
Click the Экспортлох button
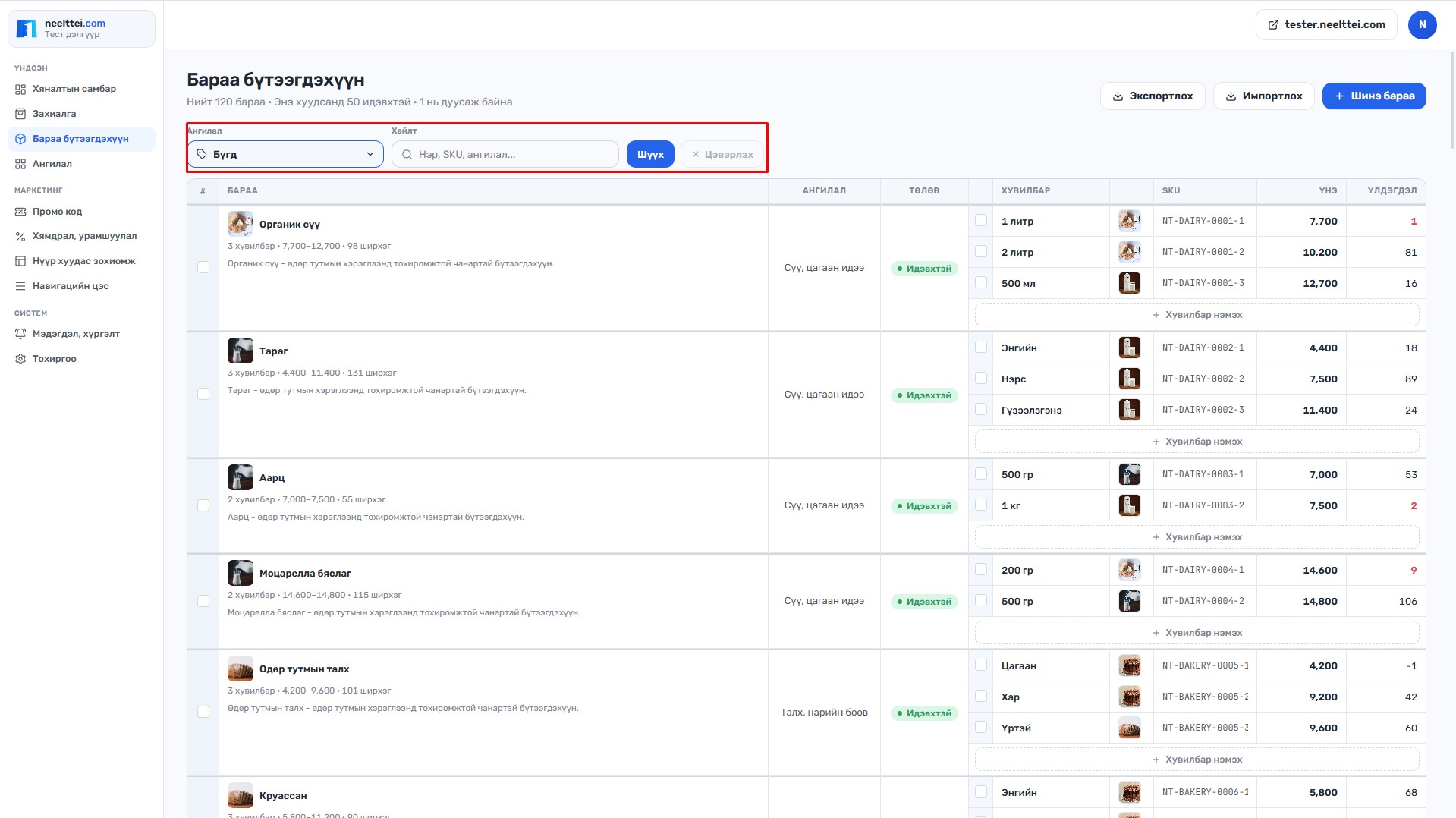point(1153,96)
